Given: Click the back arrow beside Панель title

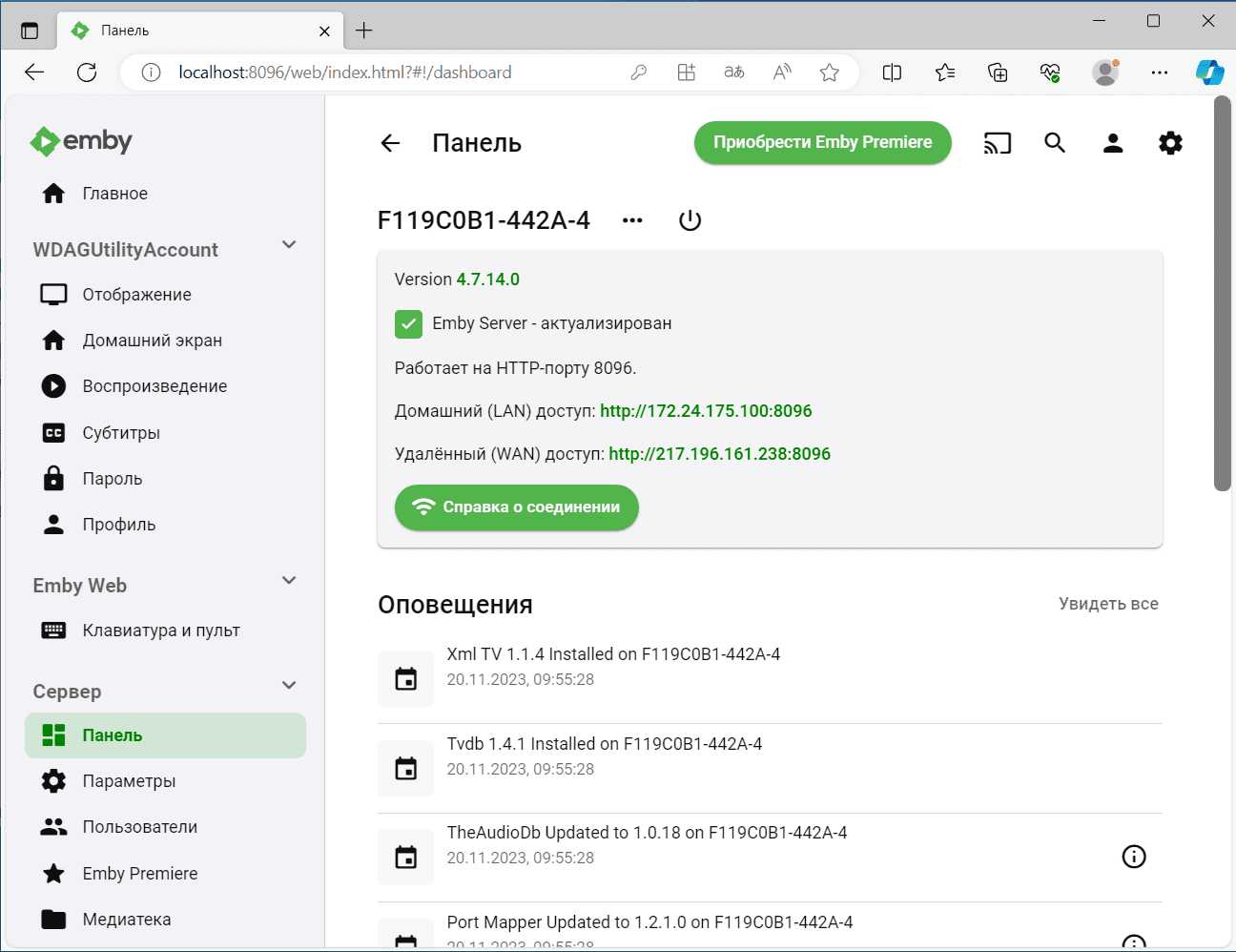Looking at the screenshot, I should (390, 143).
